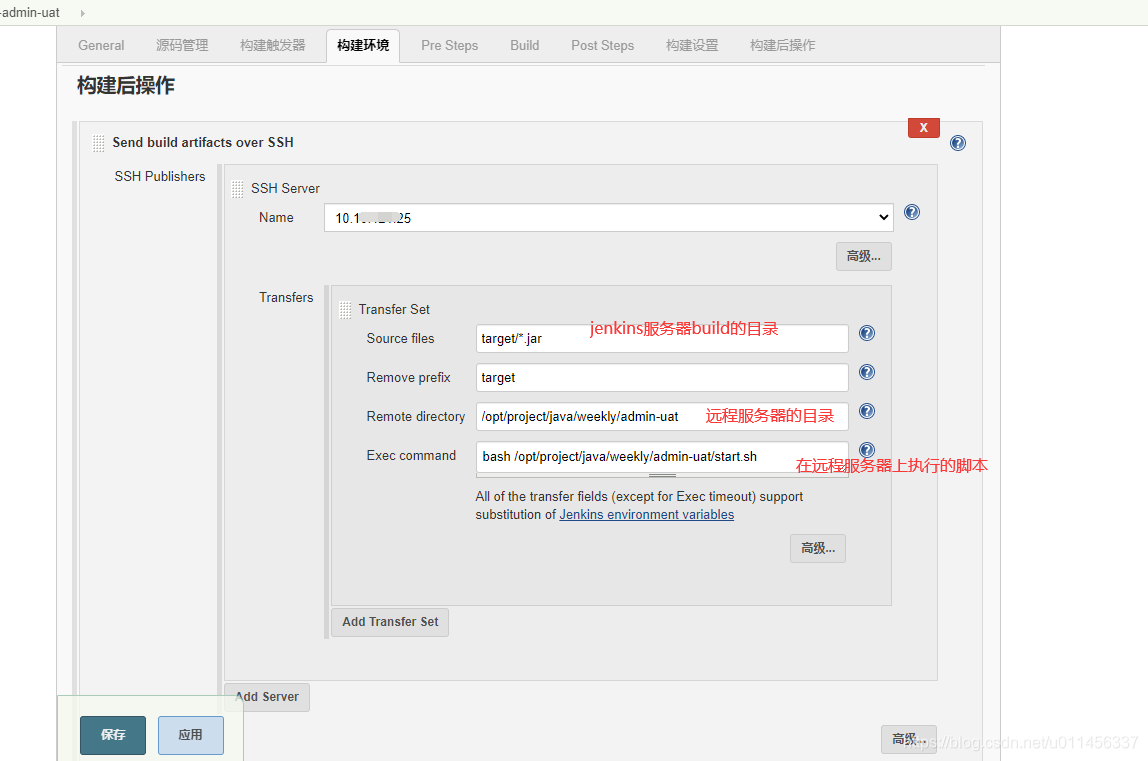
Task: Switch to the Build tab
Action: [x=525, y=45]
